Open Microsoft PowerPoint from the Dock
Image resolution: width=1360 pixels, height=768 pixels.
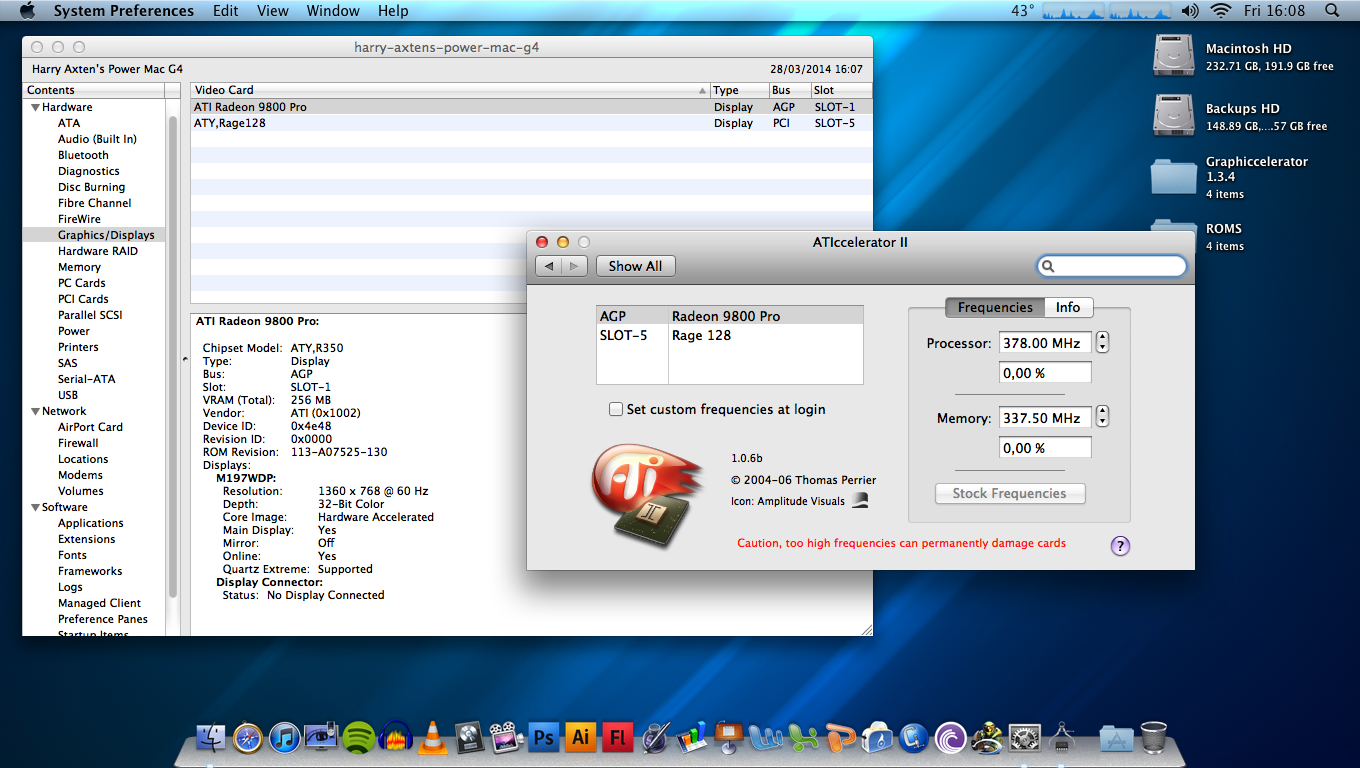point(840,738)
